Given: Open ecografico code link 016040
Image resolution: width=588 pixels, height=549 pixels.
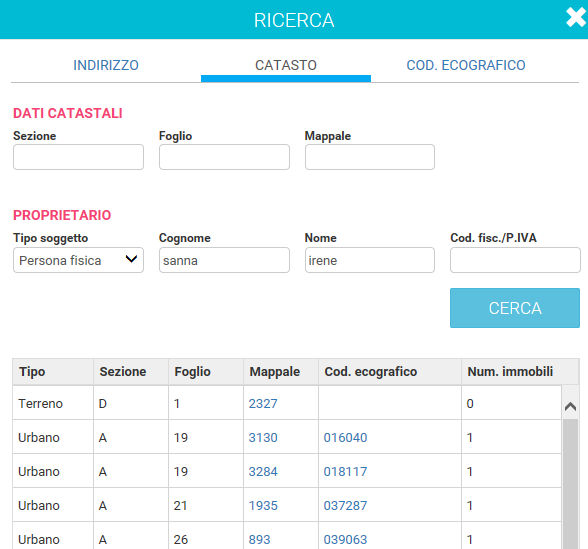Looking at the screenshot, I should click(x=345, y=438).
